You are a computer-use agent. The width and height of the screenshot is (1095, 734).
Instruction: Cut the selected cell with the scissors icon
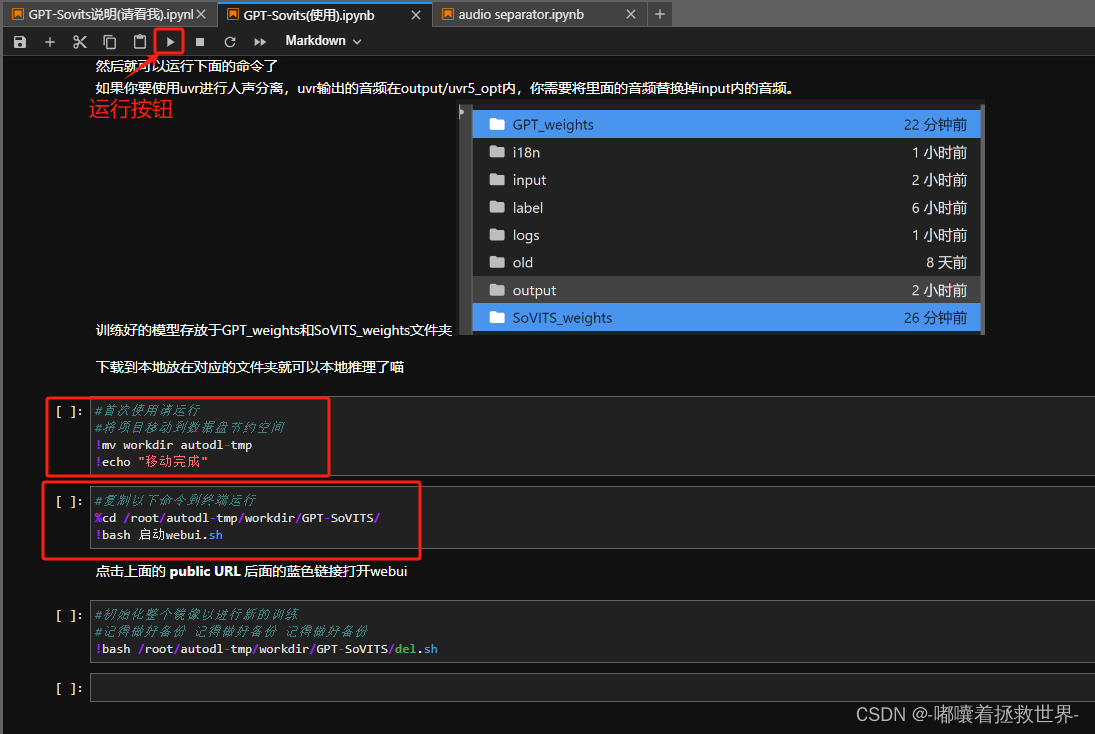coord(80,42)
